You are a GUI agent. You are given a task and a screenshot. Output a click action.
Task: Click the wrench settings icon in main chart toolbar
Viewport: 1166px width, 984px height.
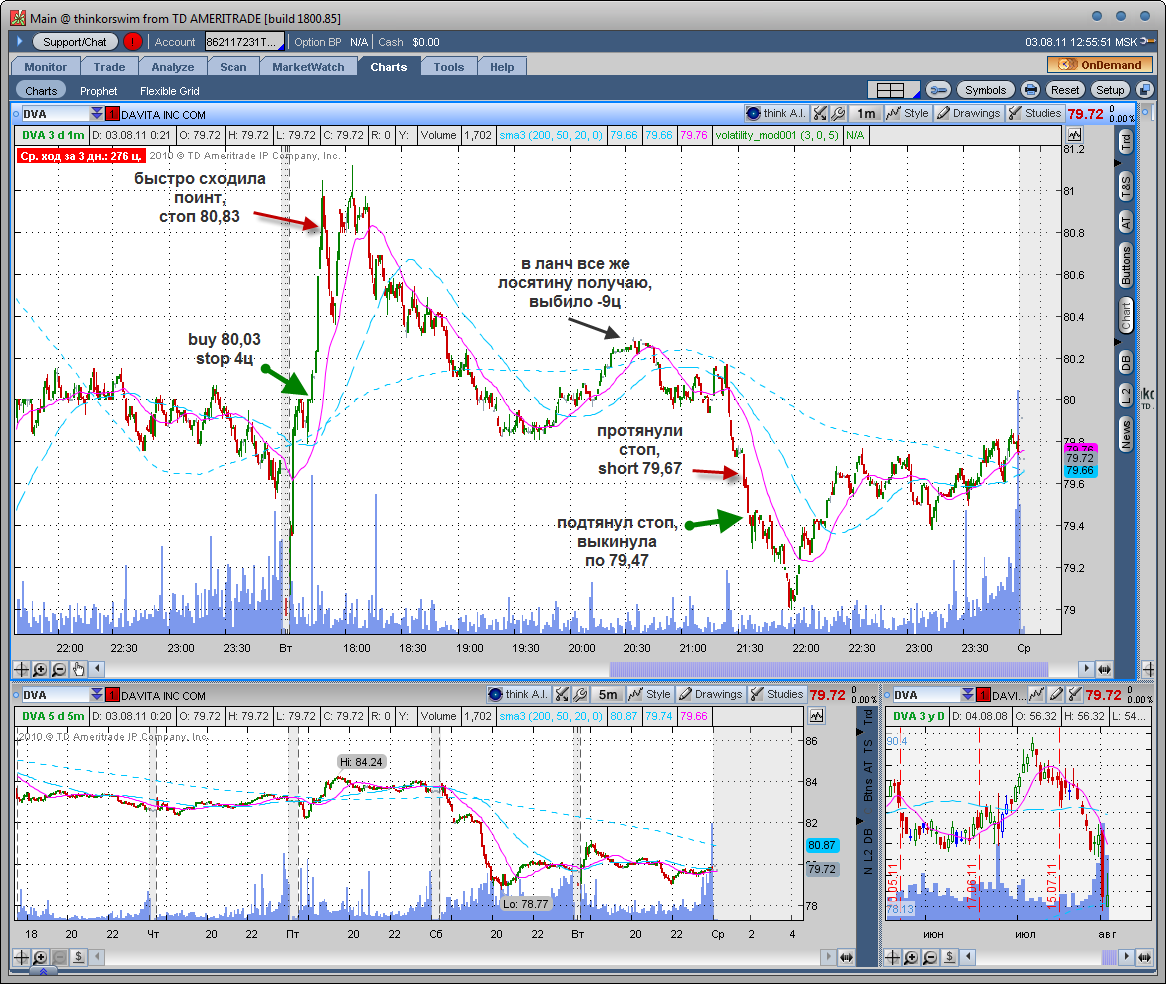pyautogui.click(x=838, y=113)
